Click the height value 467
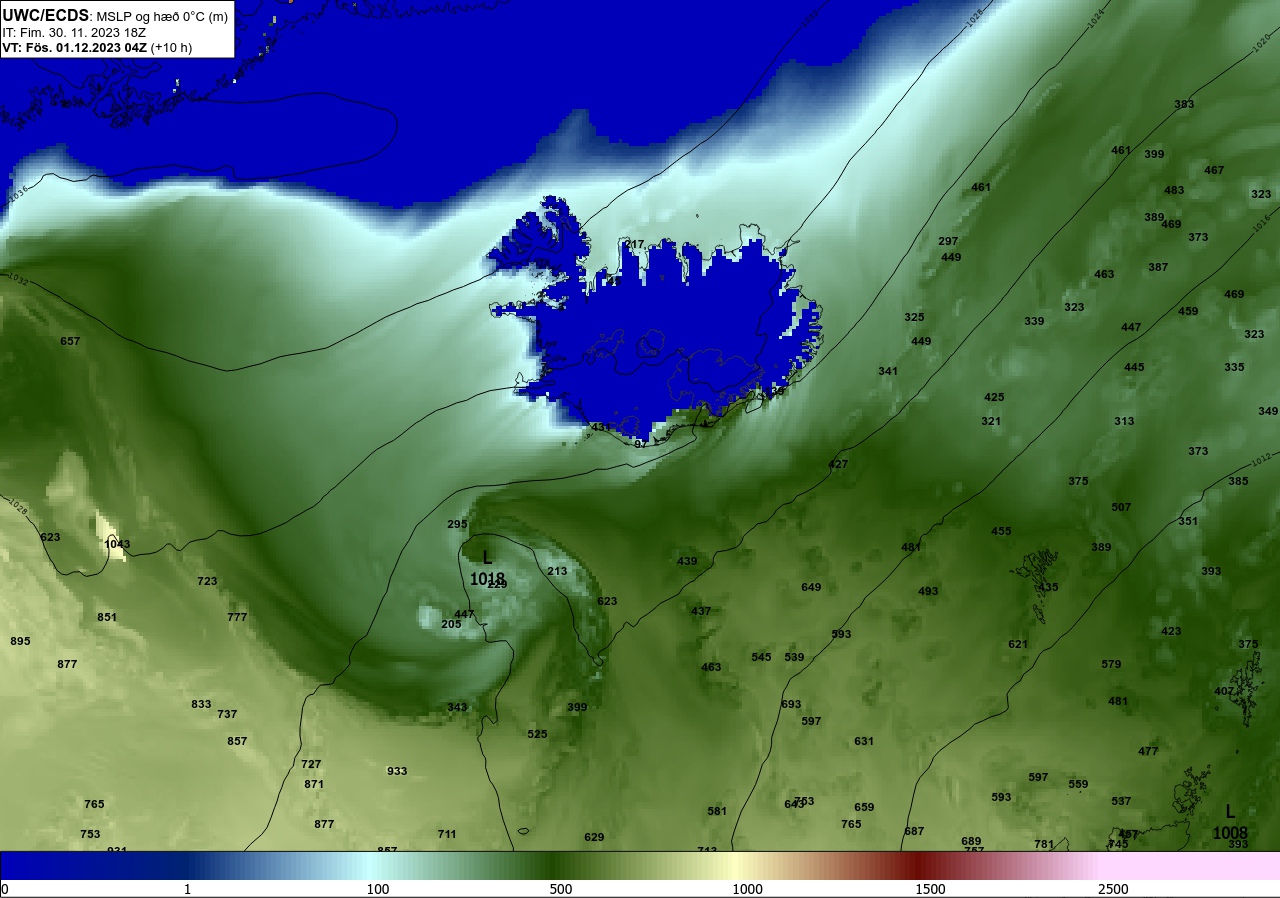Screen dimensions: 1280x898 point(1214,170)
